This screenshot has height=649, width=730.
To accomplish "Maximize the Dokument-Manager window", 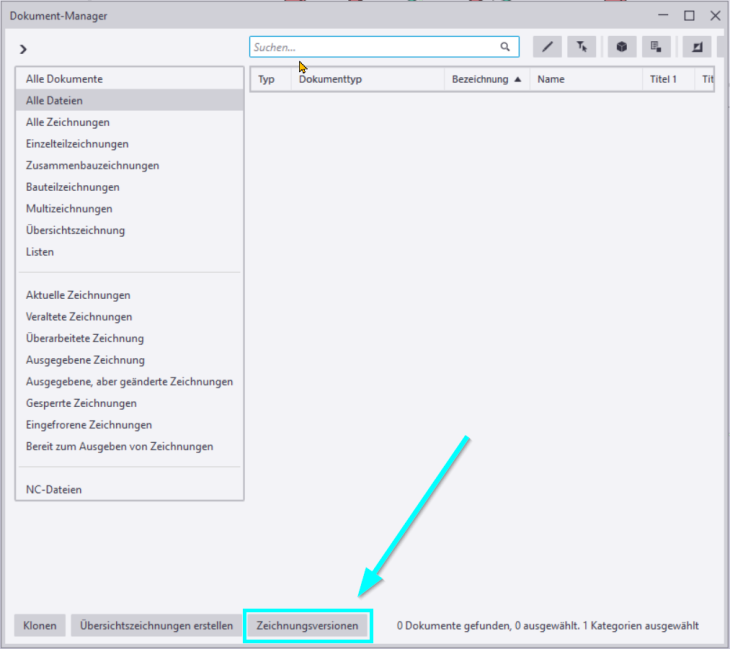I will click(x=689, y=15).
